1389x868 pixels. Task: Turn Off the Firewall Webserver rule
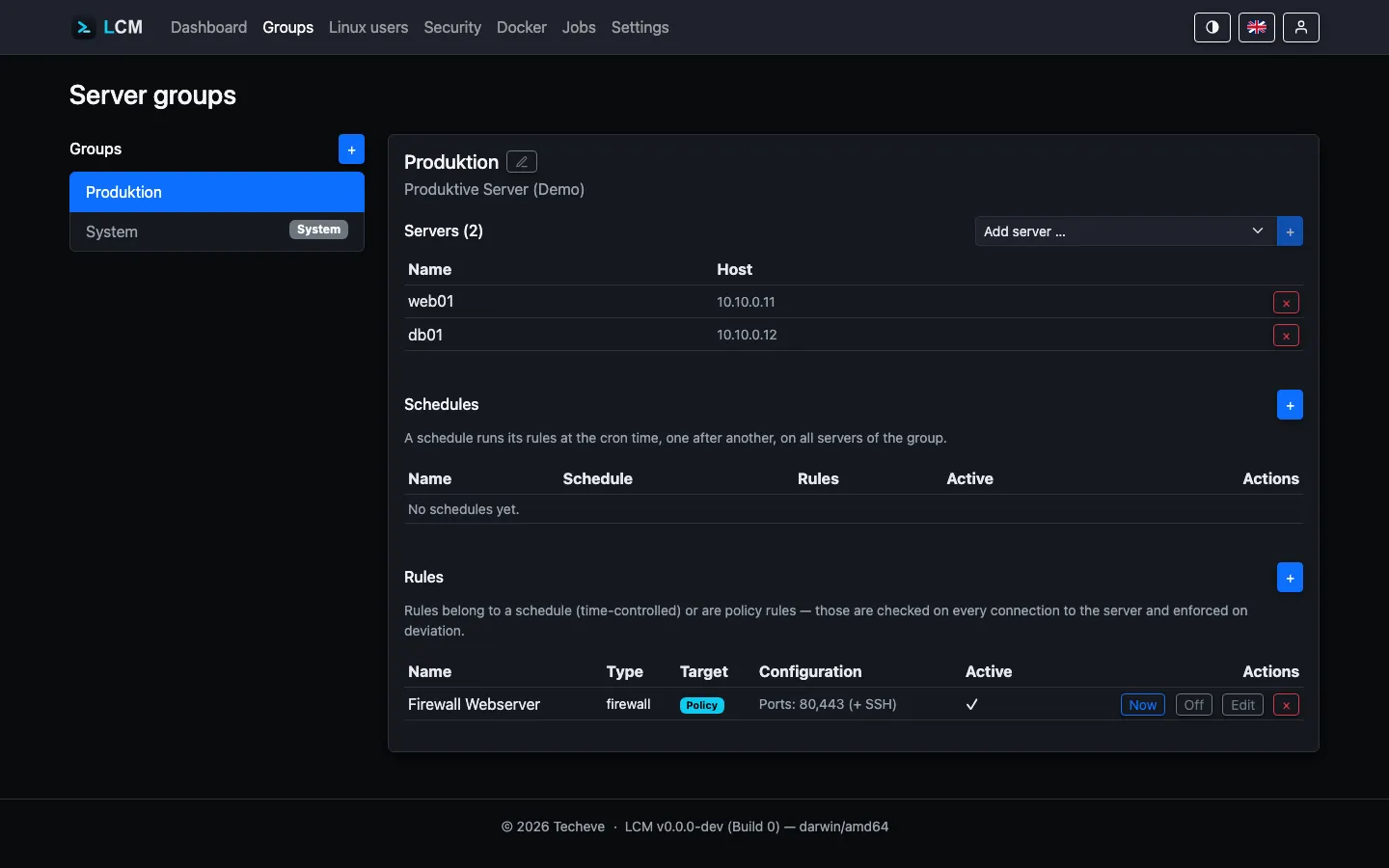tap(1194, 705)
